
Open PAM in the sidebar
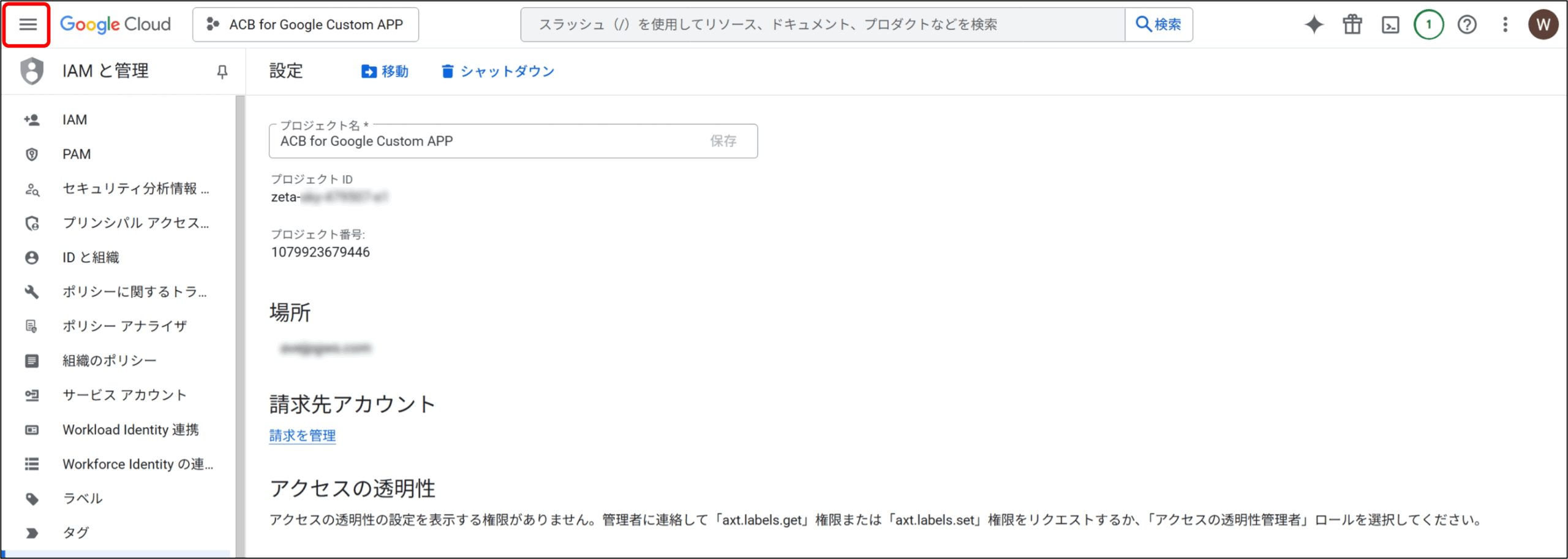click(77, 154)
